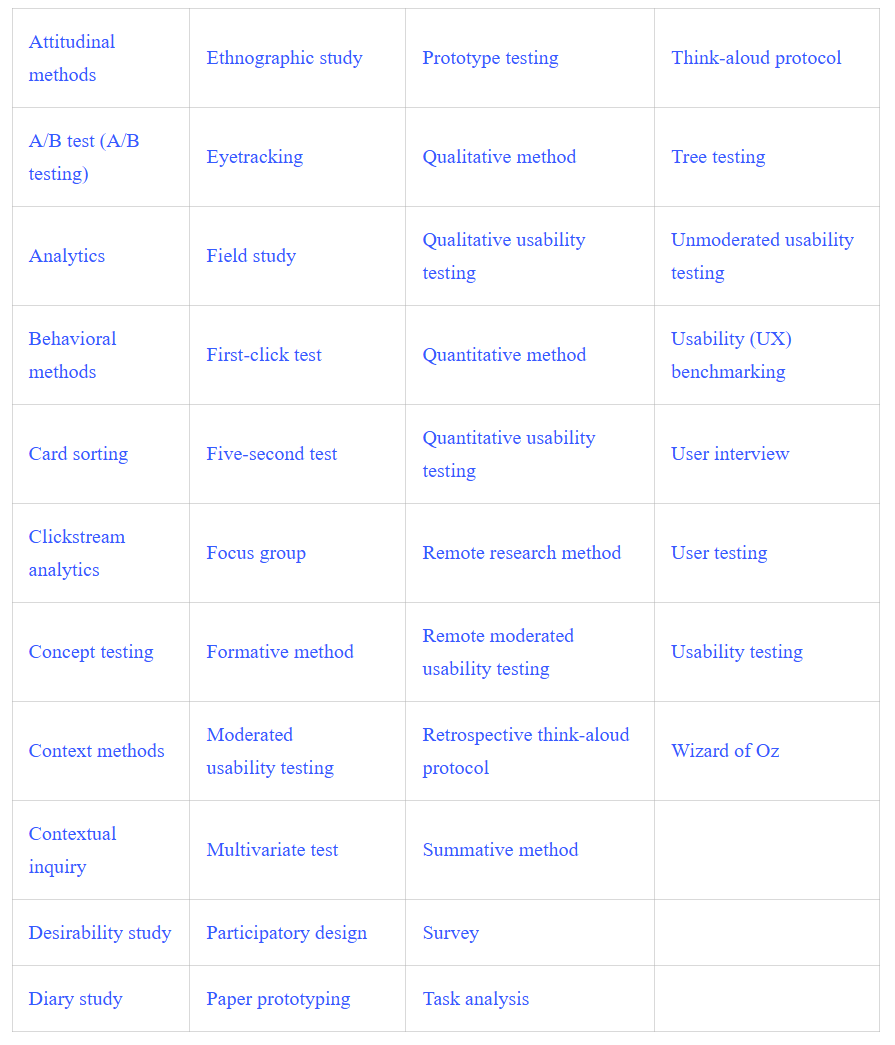The image size is (895, 1045).
Task: Open the Task analysis link
Action: pyautogui.click(x=475, y=999)
